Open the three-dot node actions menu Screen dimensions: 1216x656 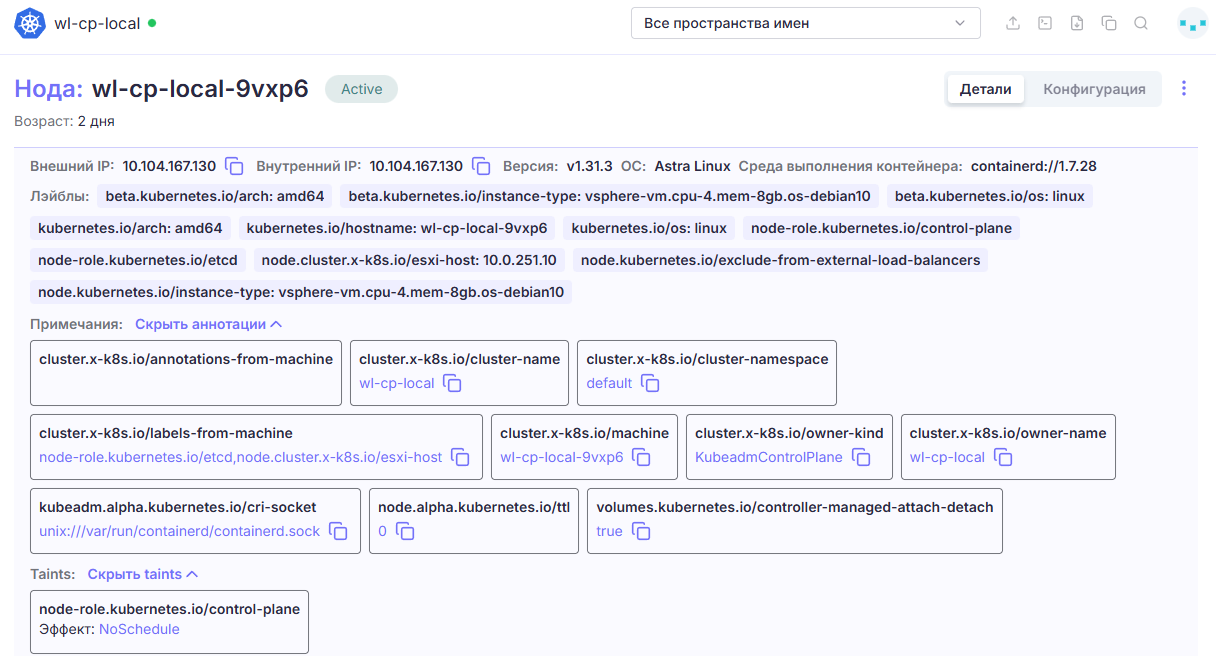[x=1184, y=88]
